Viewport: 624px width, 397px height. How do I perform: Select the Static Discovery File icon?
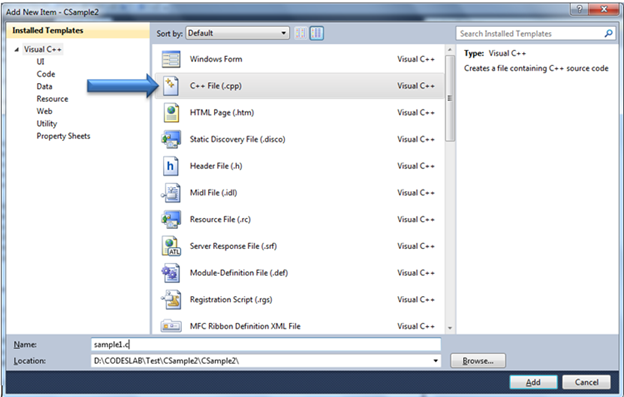coord(171,139)
